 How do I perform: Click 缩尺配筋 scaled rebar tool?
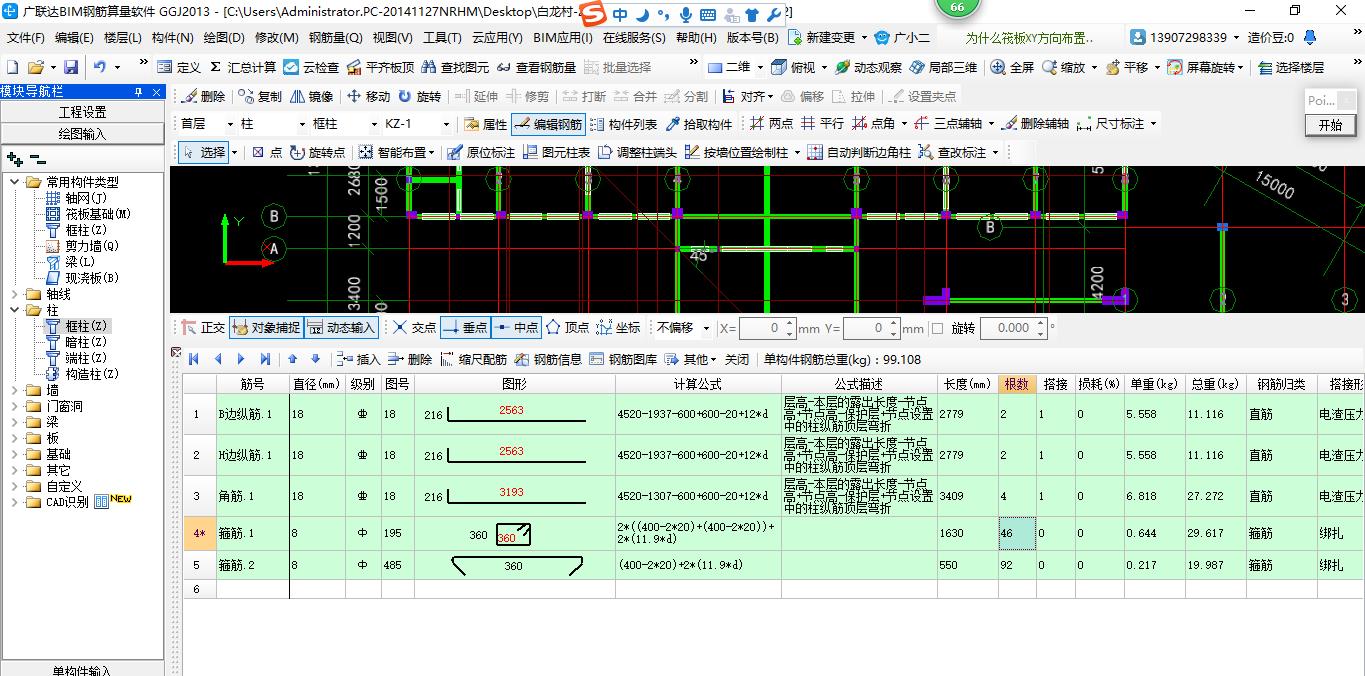click(x=473, y=359)
